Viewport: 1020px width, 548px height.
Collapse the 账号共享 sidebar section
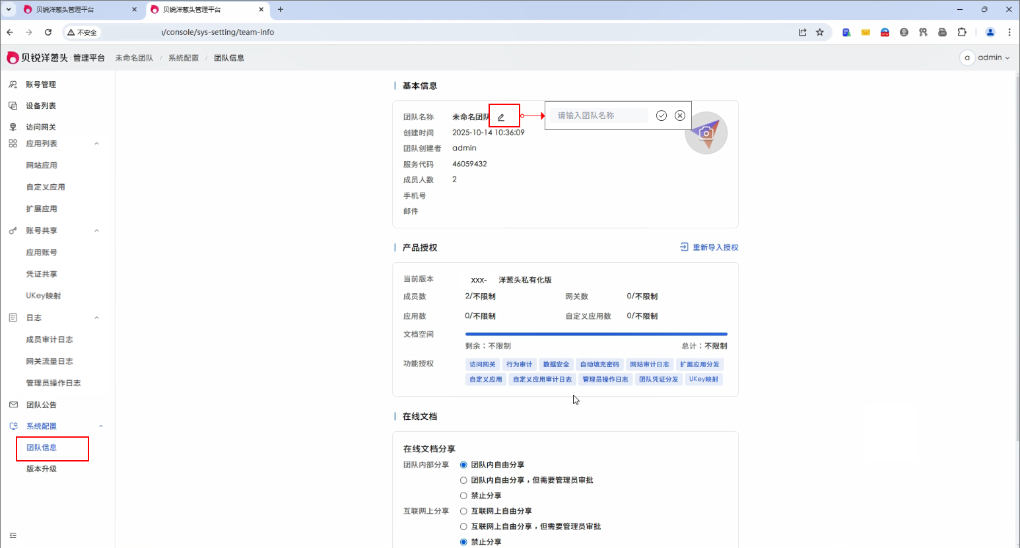click(97, 230)
